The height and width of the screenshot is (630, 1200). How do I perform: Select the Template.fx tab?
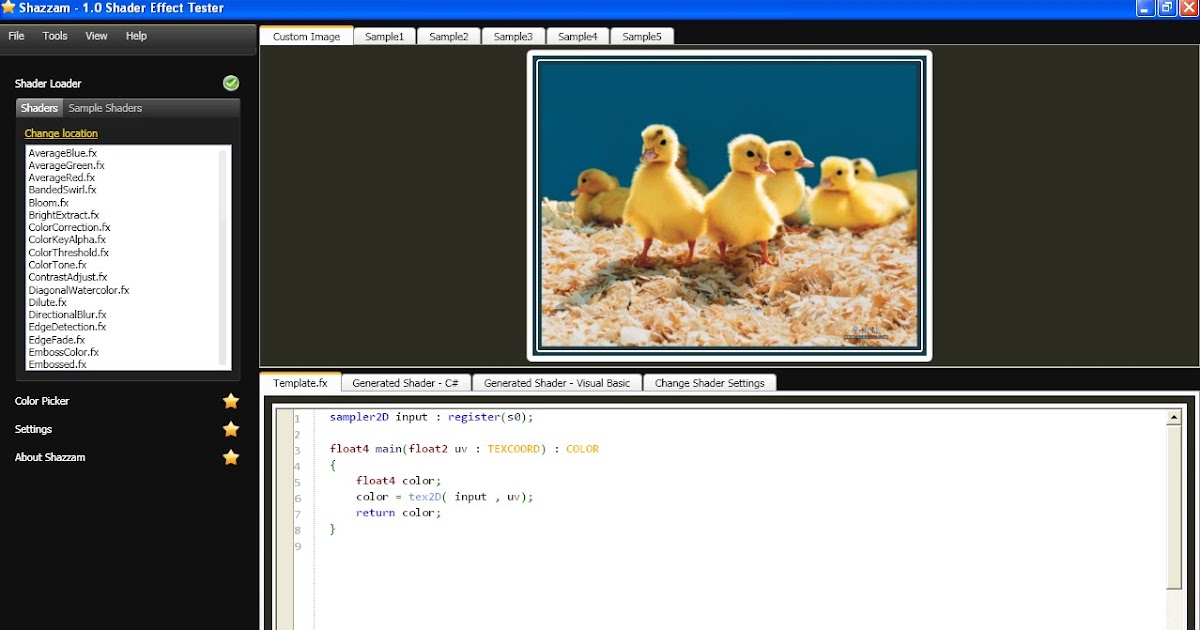click(300, 382)
